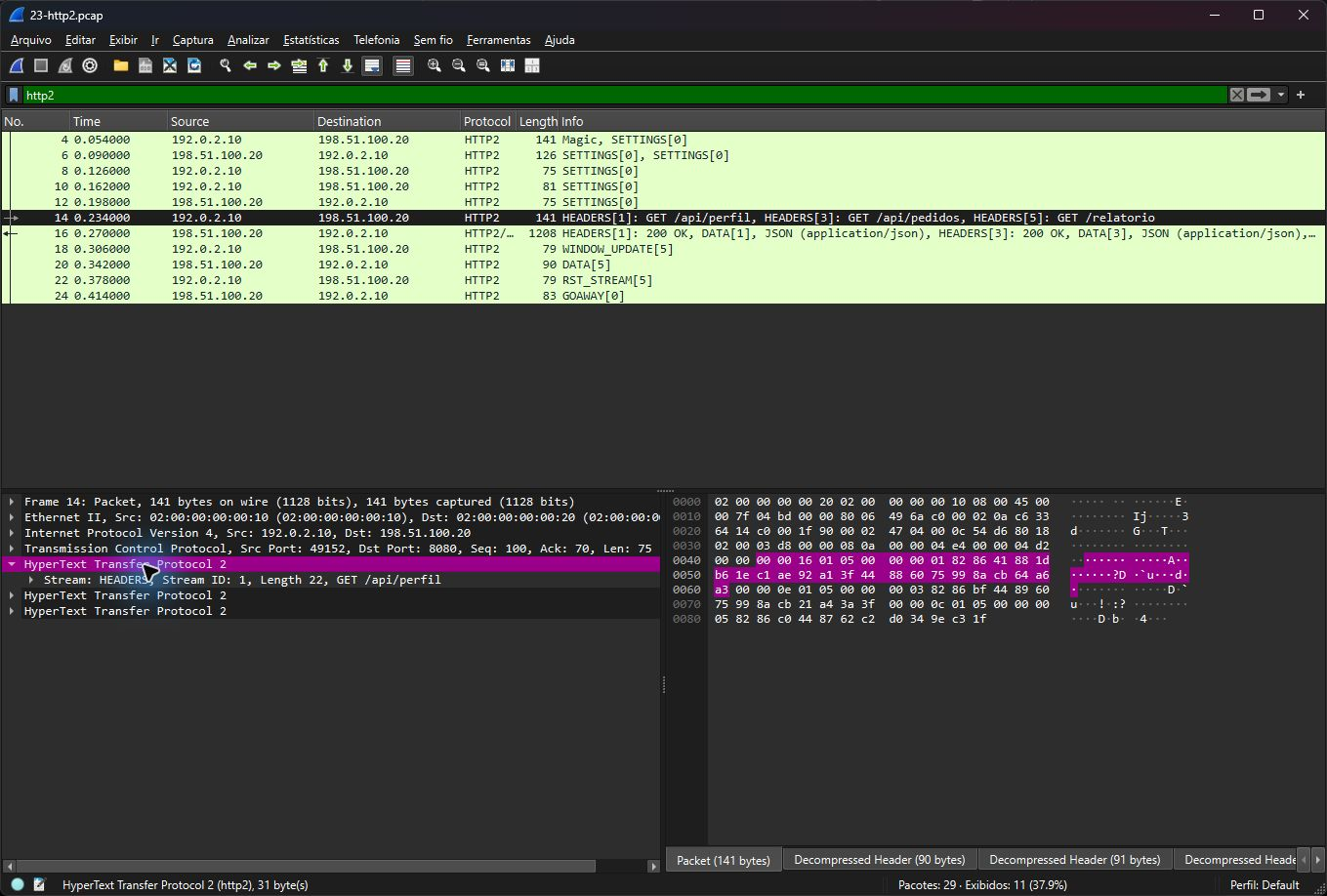Viewport: 1327px width, 896px height.
Task: Jump to the last packet
Action: pos(348,65)
